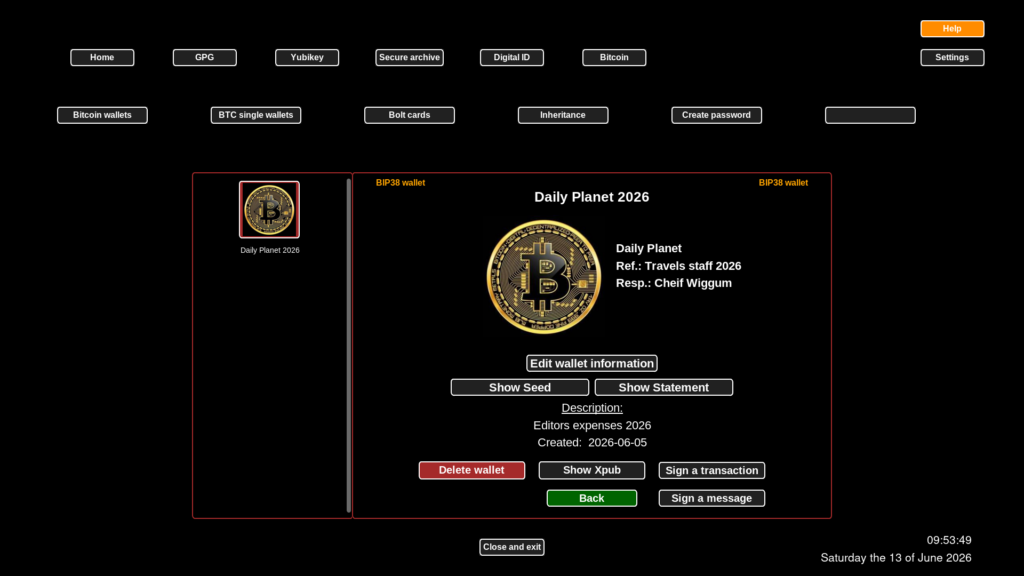Close and exit the application
This screenshot has height=576, width=1024.
coord(511,547)
